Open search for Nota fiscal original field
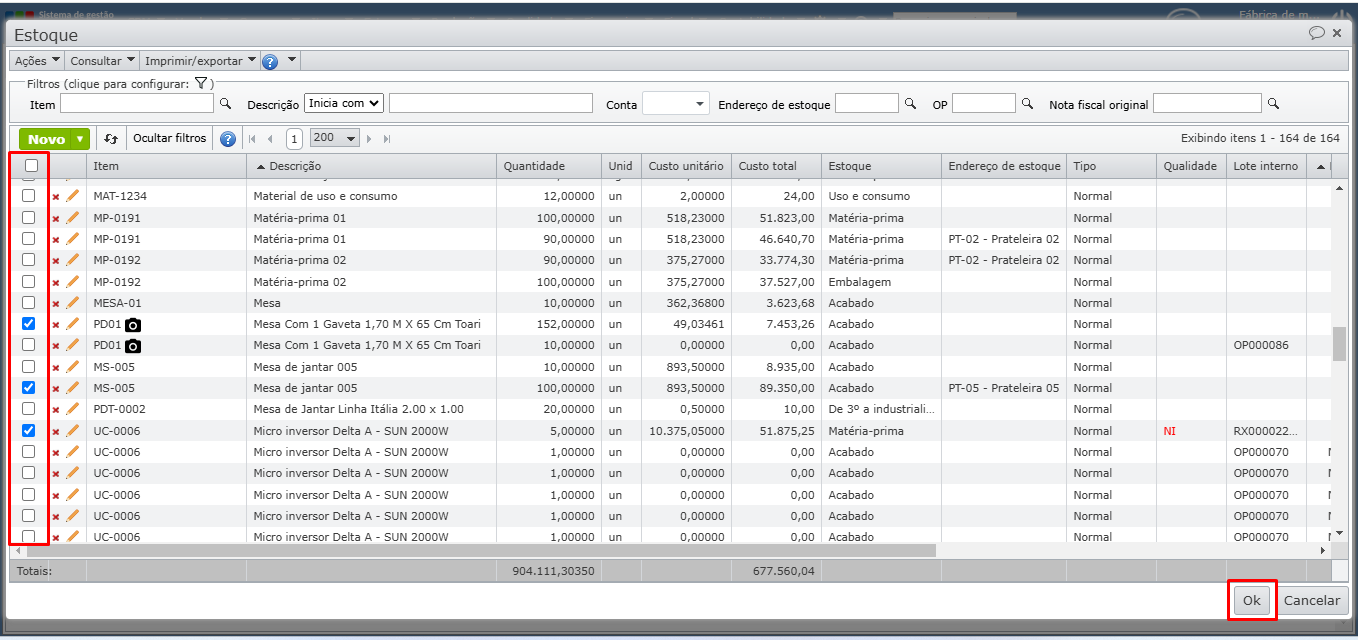Image resolution: width=1358 pixels, height=640 pixels. click(1273, 104)
